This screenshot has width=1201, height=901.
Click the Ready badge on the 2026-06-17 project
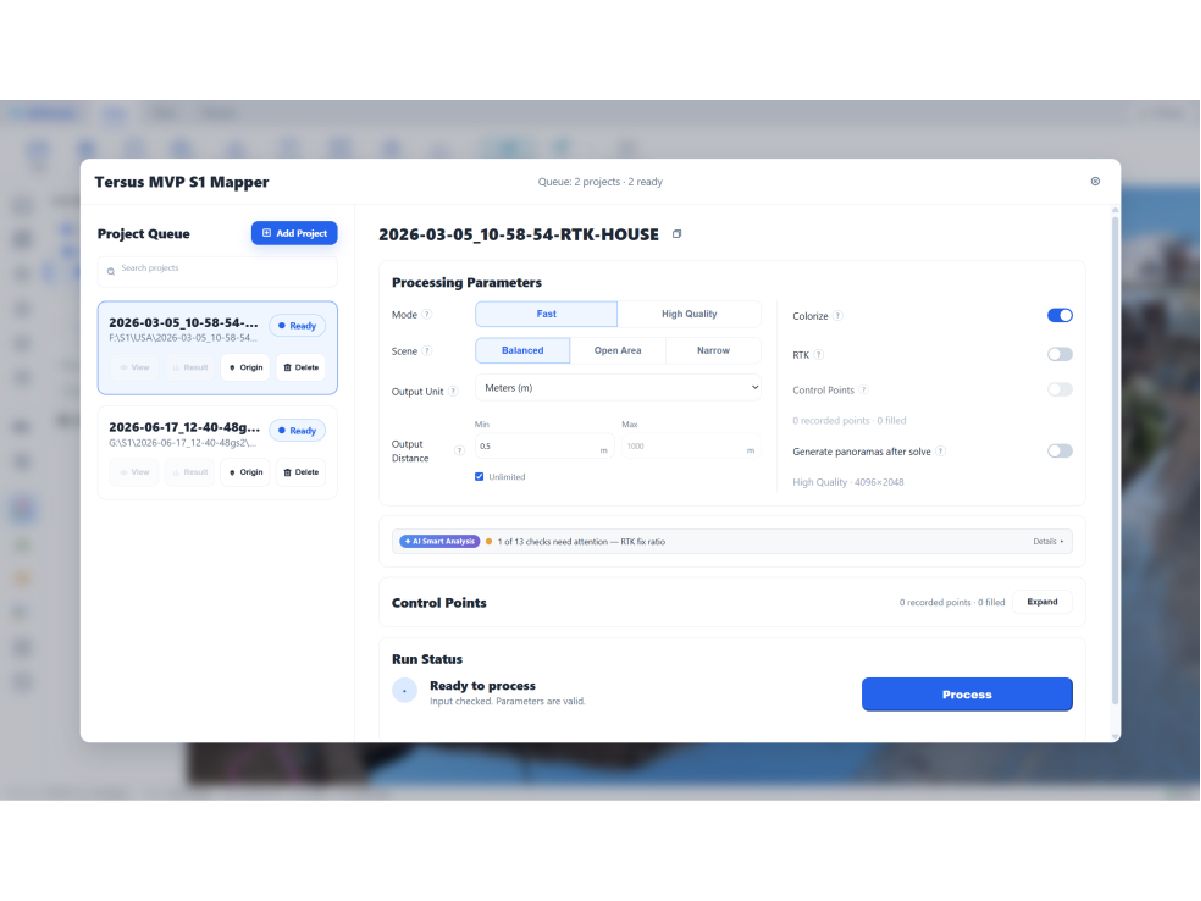[297, 430]
